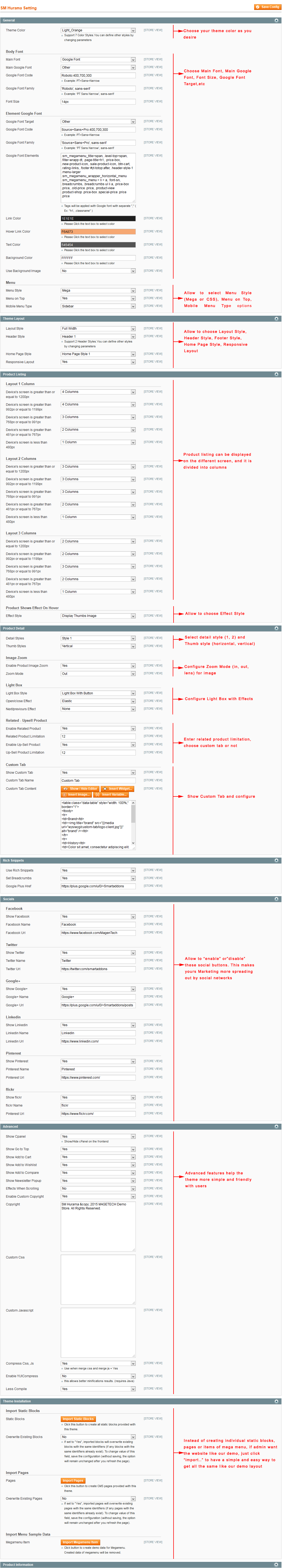
Task: Click Twitter Url input field
Action: tap(98, 969)
